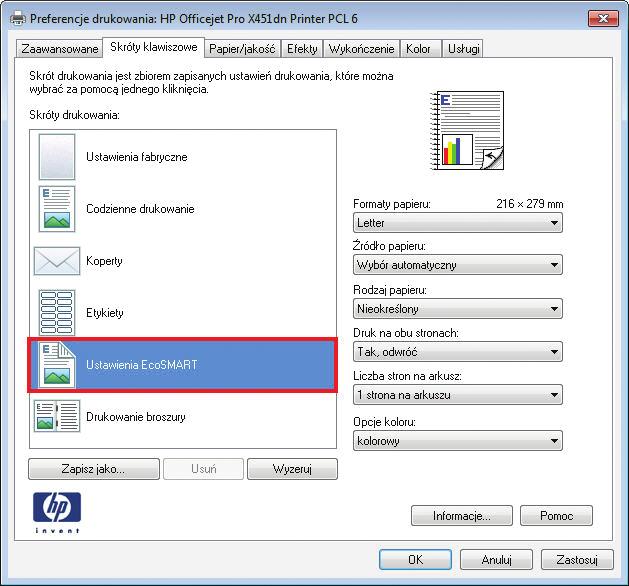Click the Etykiety labels sheet icon
Screen dimensions: 629x586
click(57, 313)
